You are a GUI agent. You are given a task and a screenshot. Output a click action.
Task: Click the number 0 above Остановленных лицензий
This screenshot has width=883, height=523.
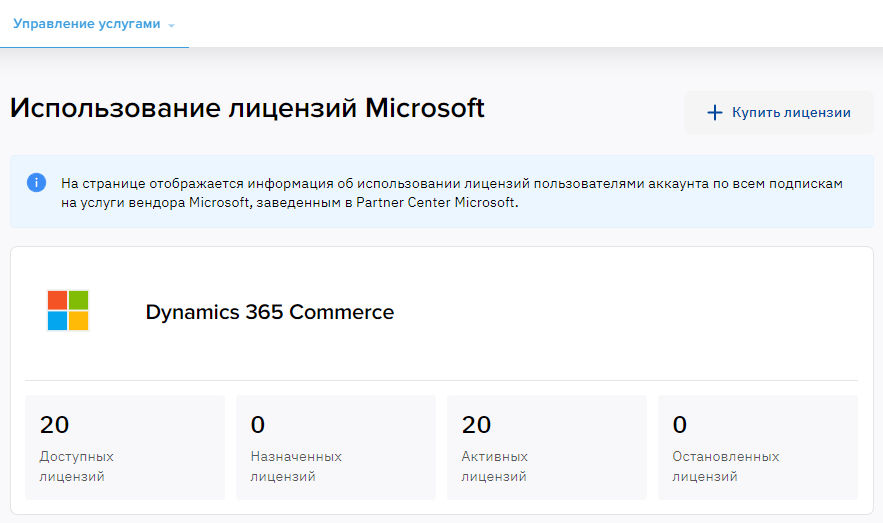tap(680, 424)
